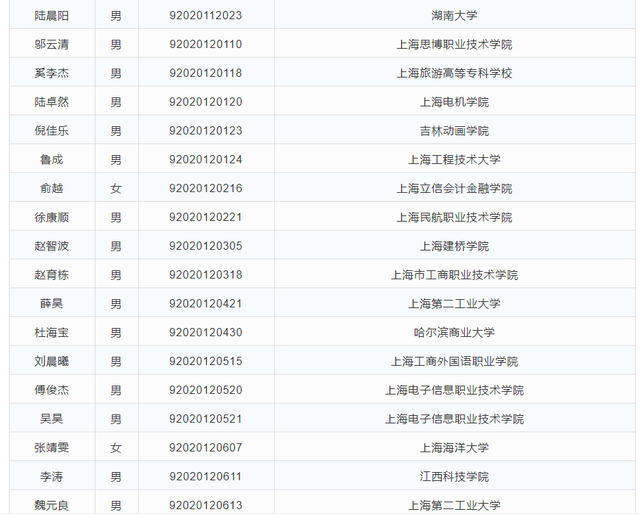This screenshot has width=640, height=516.
Task: Select '上海立信会计金融学院' cell
Action: [x=454, y=188]
